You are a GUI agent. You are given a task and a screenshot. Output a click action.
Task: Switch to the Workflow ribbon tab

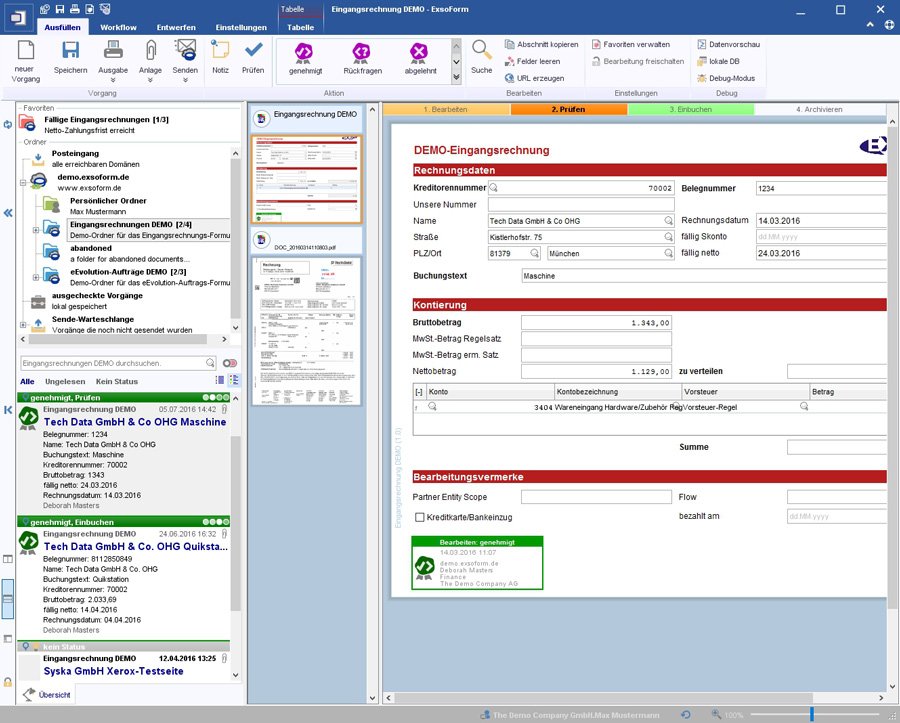[x=119, y=27]
